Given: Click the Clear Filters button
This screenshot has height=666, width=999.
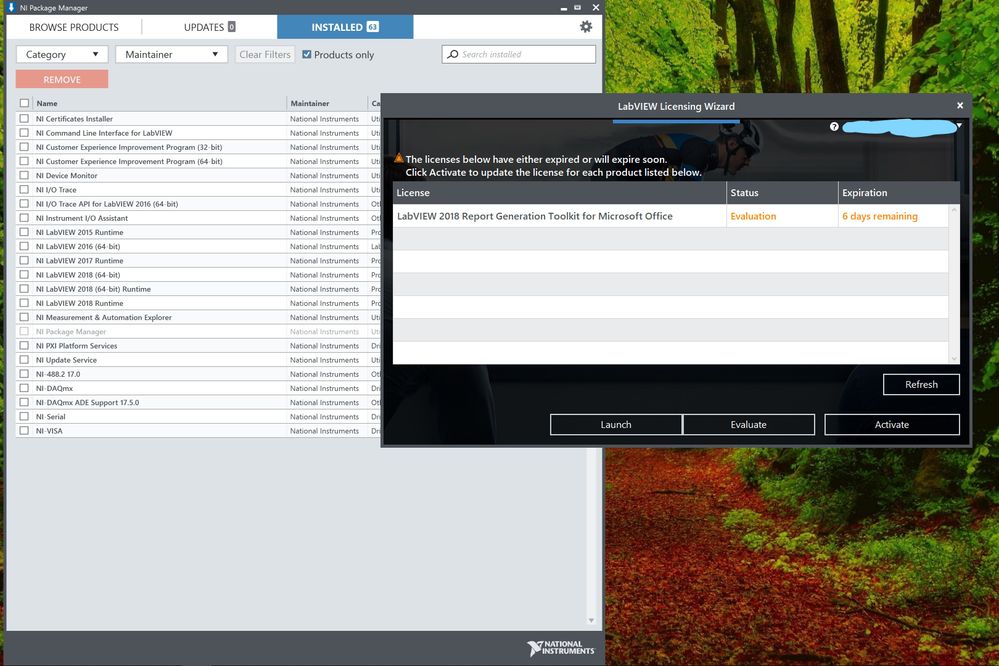Looking at the screenshot, I should point(264,55).
